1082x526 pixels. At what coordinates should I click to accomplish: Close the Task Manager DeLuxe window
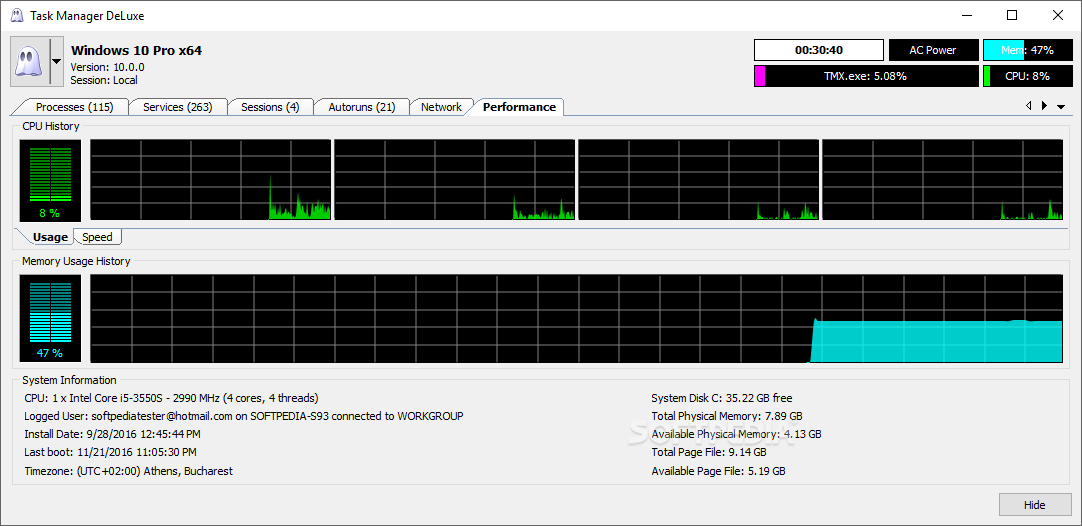(x=1057, y=15)
